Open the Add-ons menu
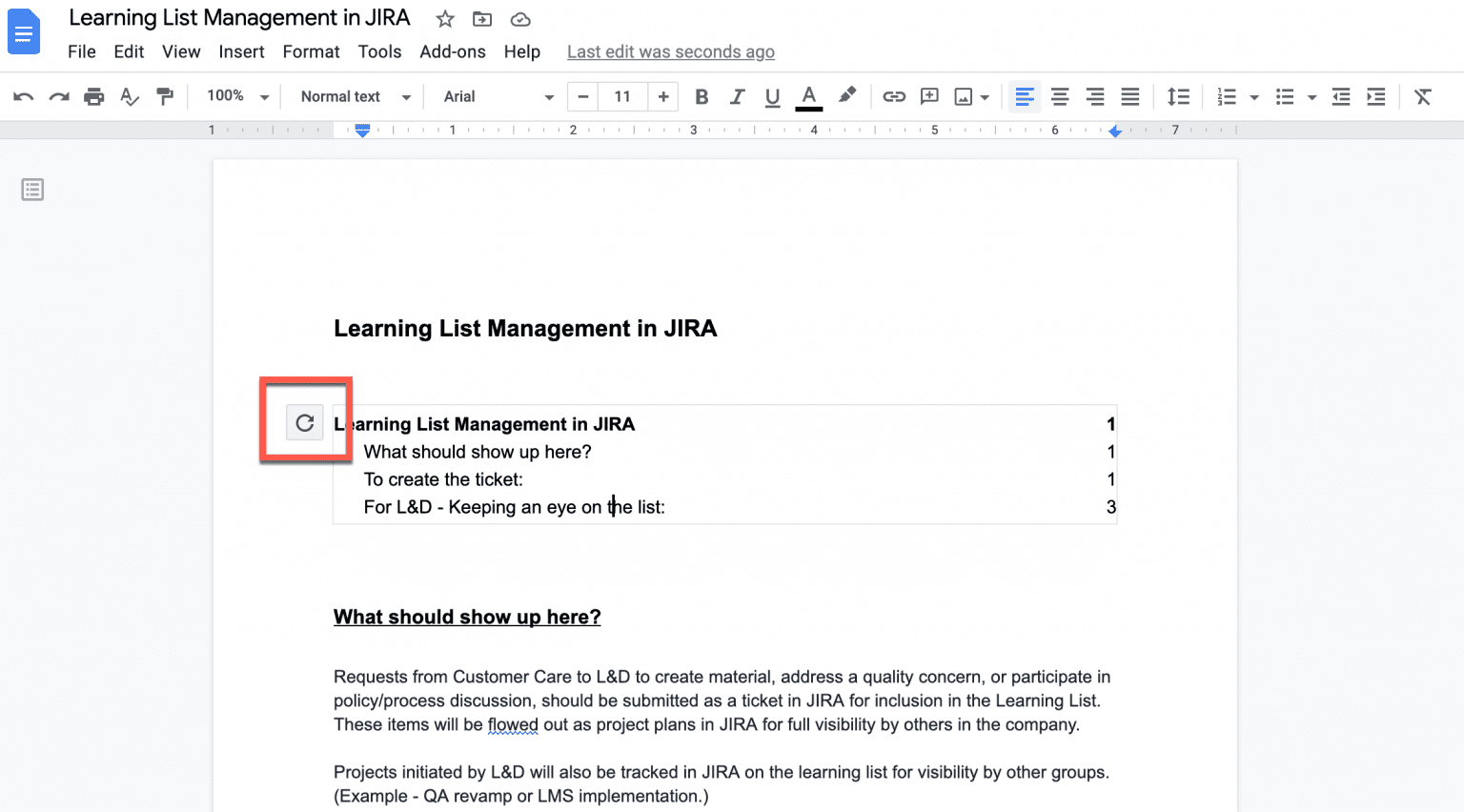1464x812 pixels. (453, 51)
